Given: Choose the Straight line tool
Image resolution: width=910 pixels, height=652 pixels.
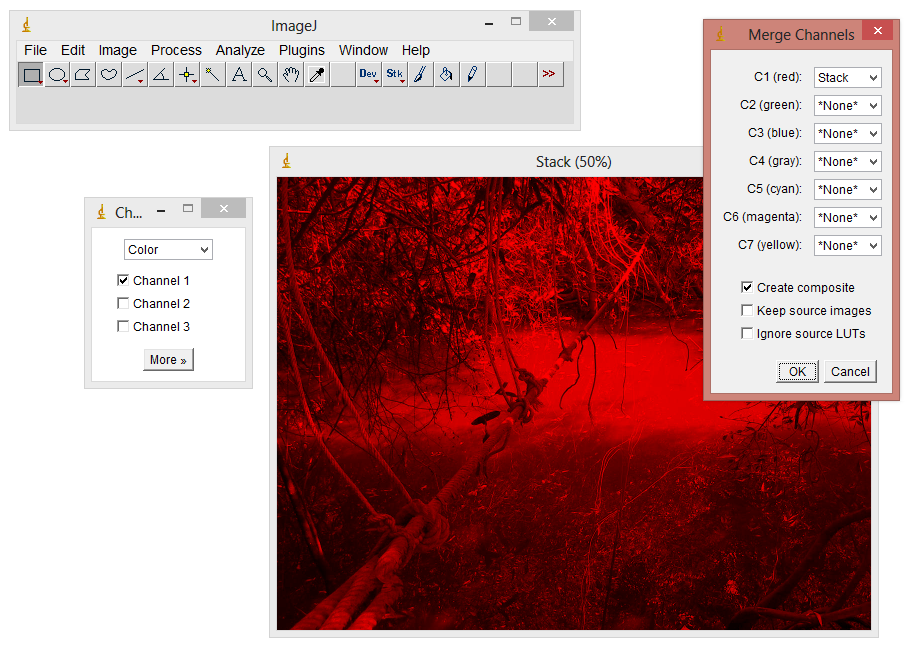Looking at the screenshot, I should click(x=134, y=74).
